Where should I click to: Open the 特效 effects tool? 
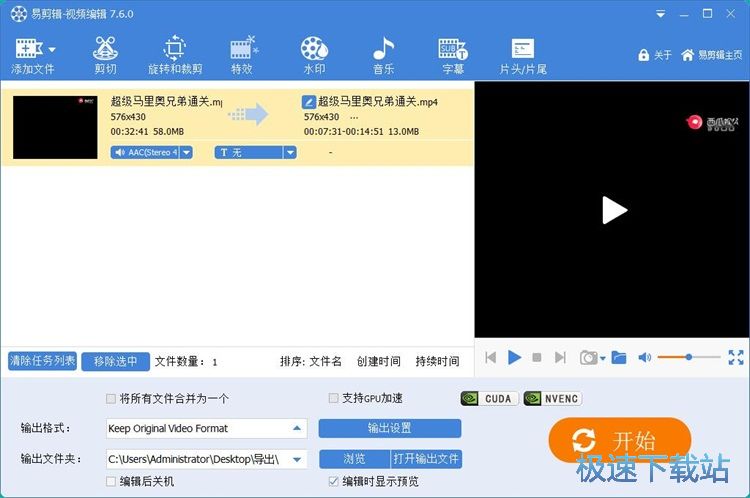click(243, 55)
